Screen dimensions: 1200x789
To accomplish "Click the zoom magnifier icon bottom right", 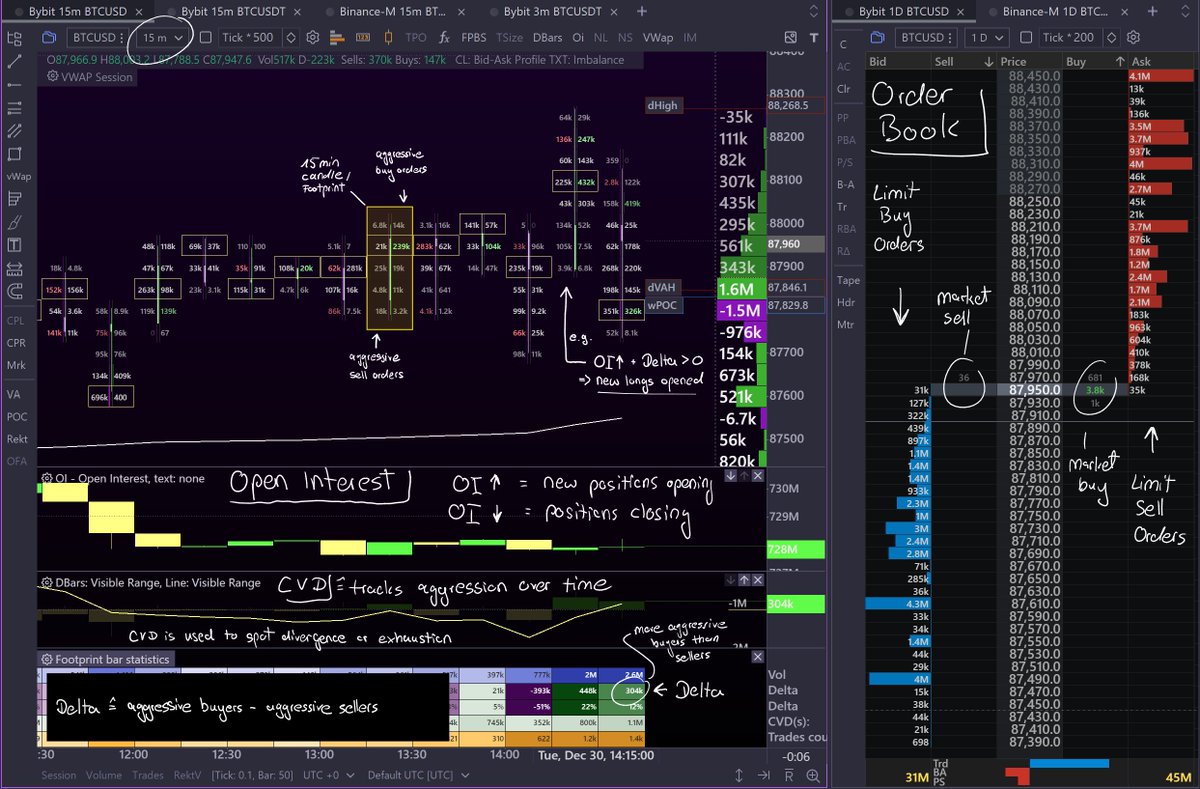I will 814,775.
